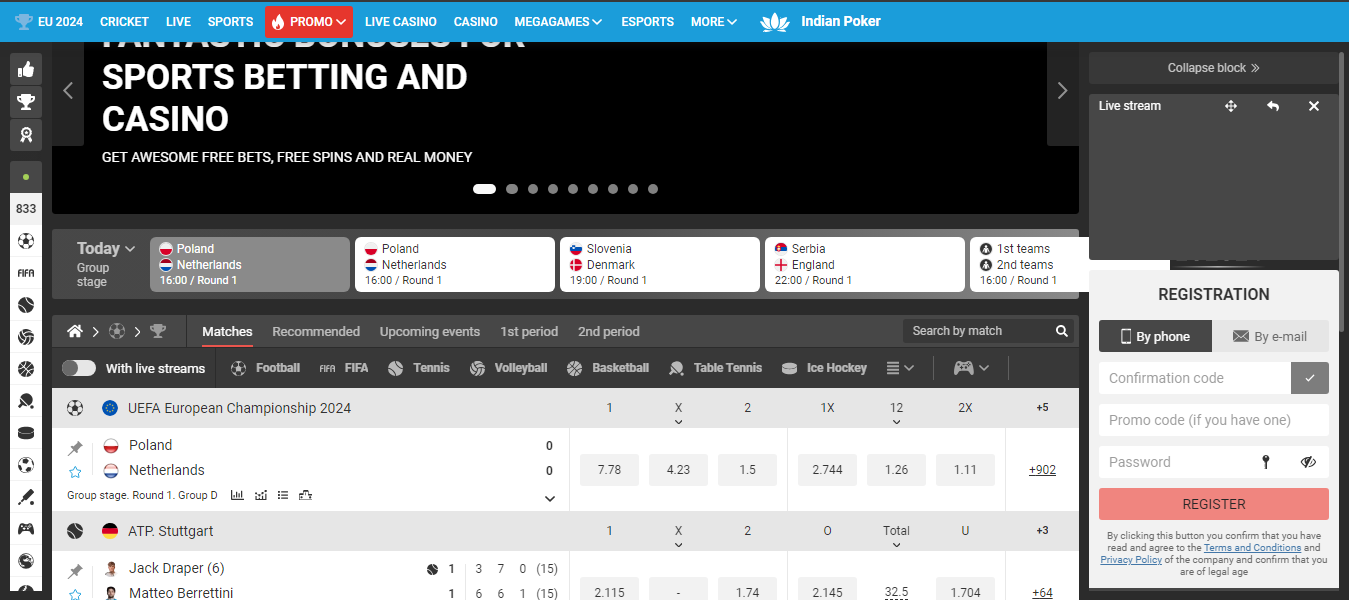Image resolution: width=1349 pixels, height=600 pixels.
Task: Click the search magnifier icon in match search
Action: pyautogui.click(x=1062, y=331)
